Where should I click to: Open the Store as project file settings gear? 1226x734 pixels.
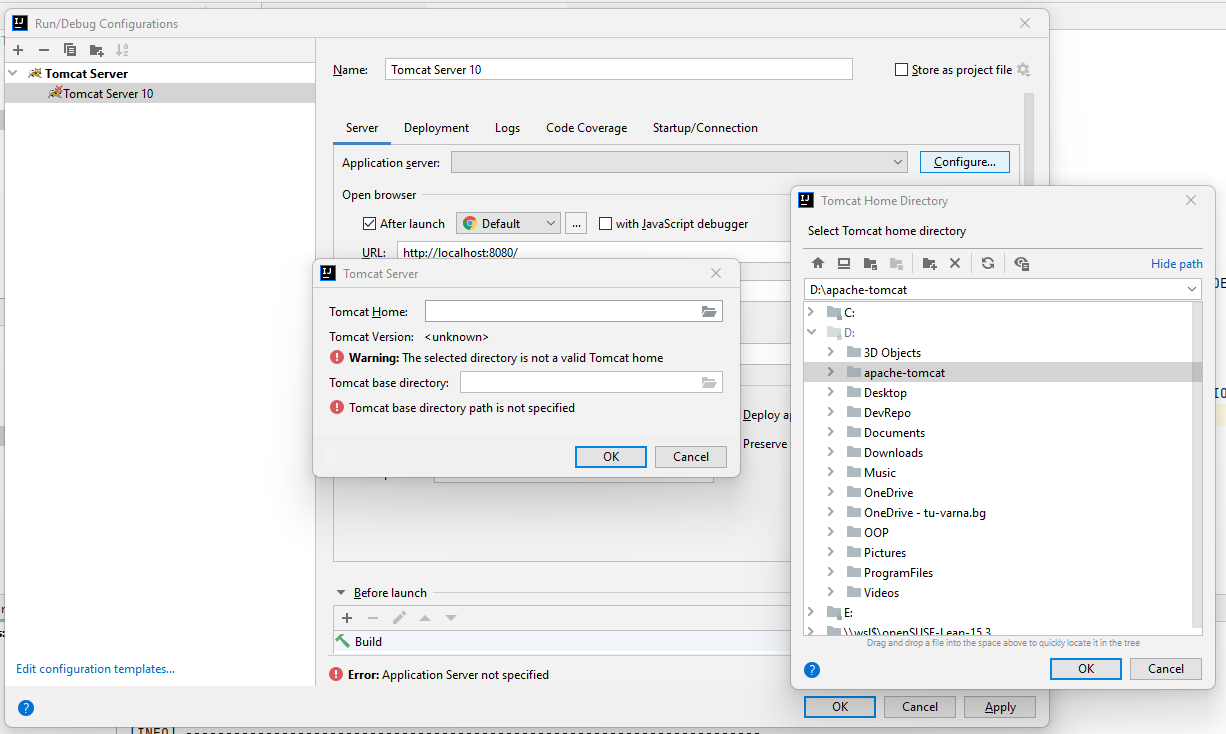1023,70
